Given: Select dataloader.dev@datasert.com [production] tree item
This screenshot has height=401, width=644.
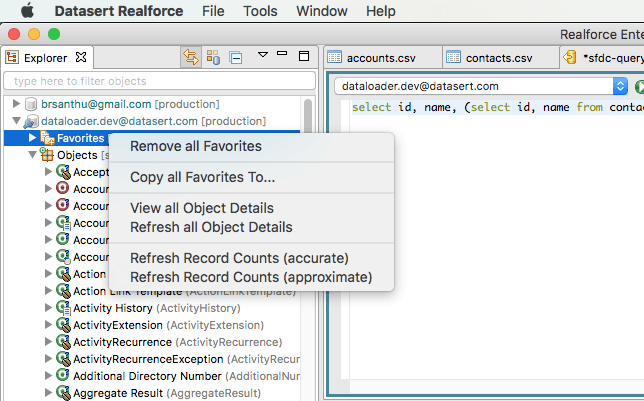Looking at the screenshot, I should pyautogui.click(x=154, y=121).
